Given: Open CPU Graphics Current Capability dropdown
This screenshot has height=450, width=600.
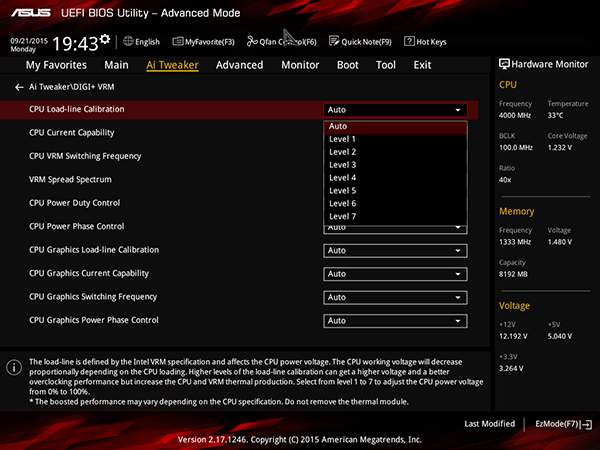Looking at the screenshot, I should [x=395, y=274].
